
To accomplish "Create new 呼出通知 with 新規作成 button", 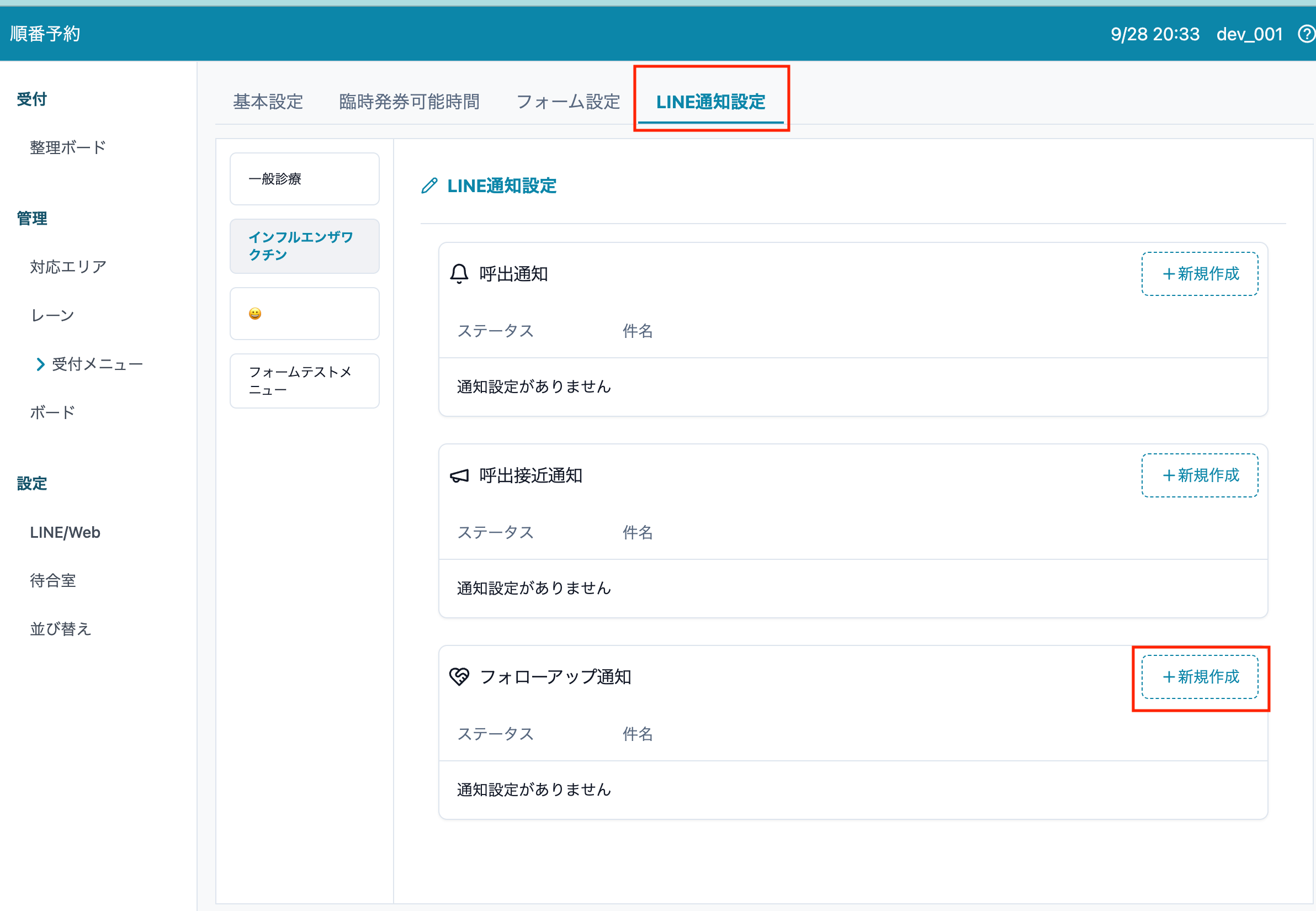I will (x=1200, y=274).
